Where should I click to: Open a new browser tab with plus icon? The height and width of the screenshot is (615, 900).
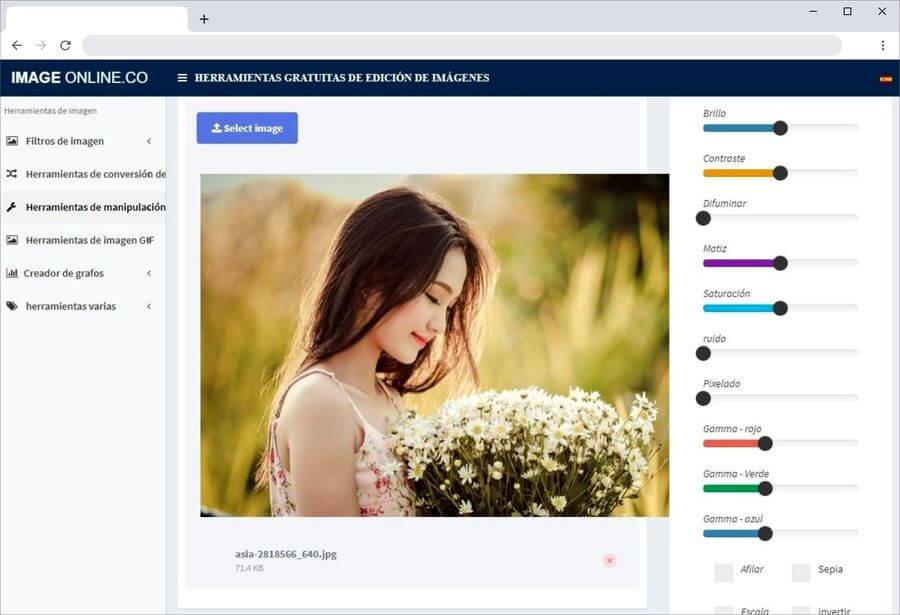pyautogui.click(x=204, y=19)
